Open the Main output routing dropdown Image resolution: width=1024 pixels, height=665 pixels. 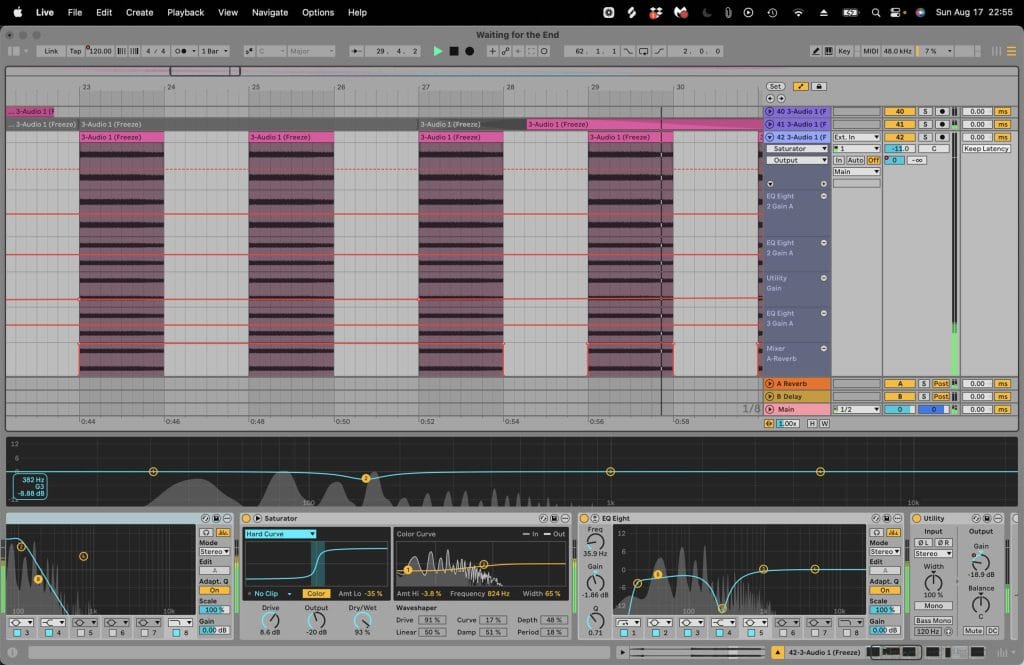(x=856, y=172)
